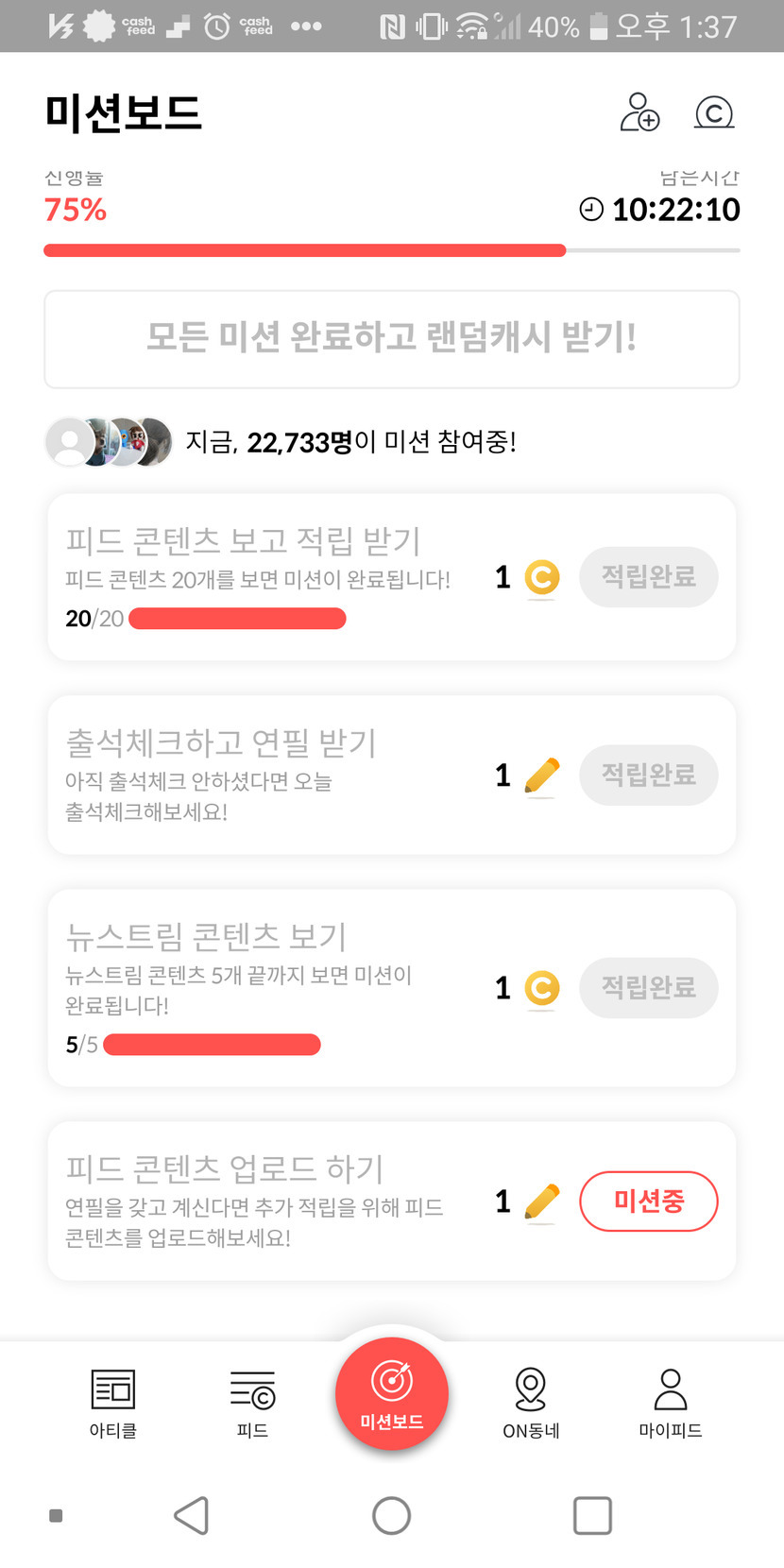This screenshot has height=1568, width=784.
Task: Tap 적립완료 button on 출석체크 card
Action: tap(648, 775)
